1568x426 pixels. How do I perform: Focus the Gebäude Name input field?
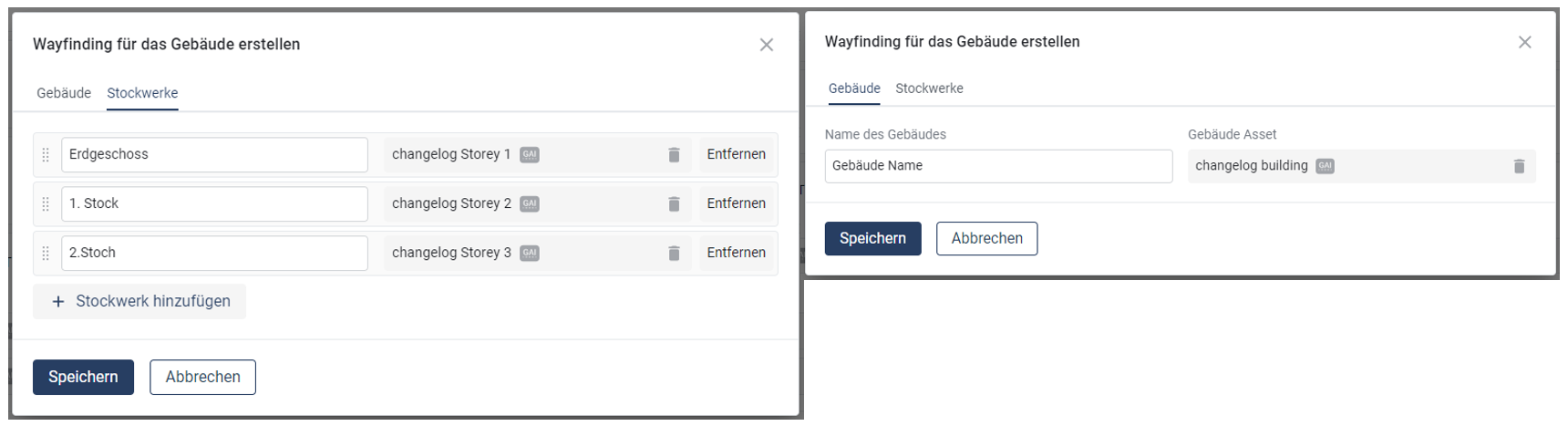(x=997, y=166)
